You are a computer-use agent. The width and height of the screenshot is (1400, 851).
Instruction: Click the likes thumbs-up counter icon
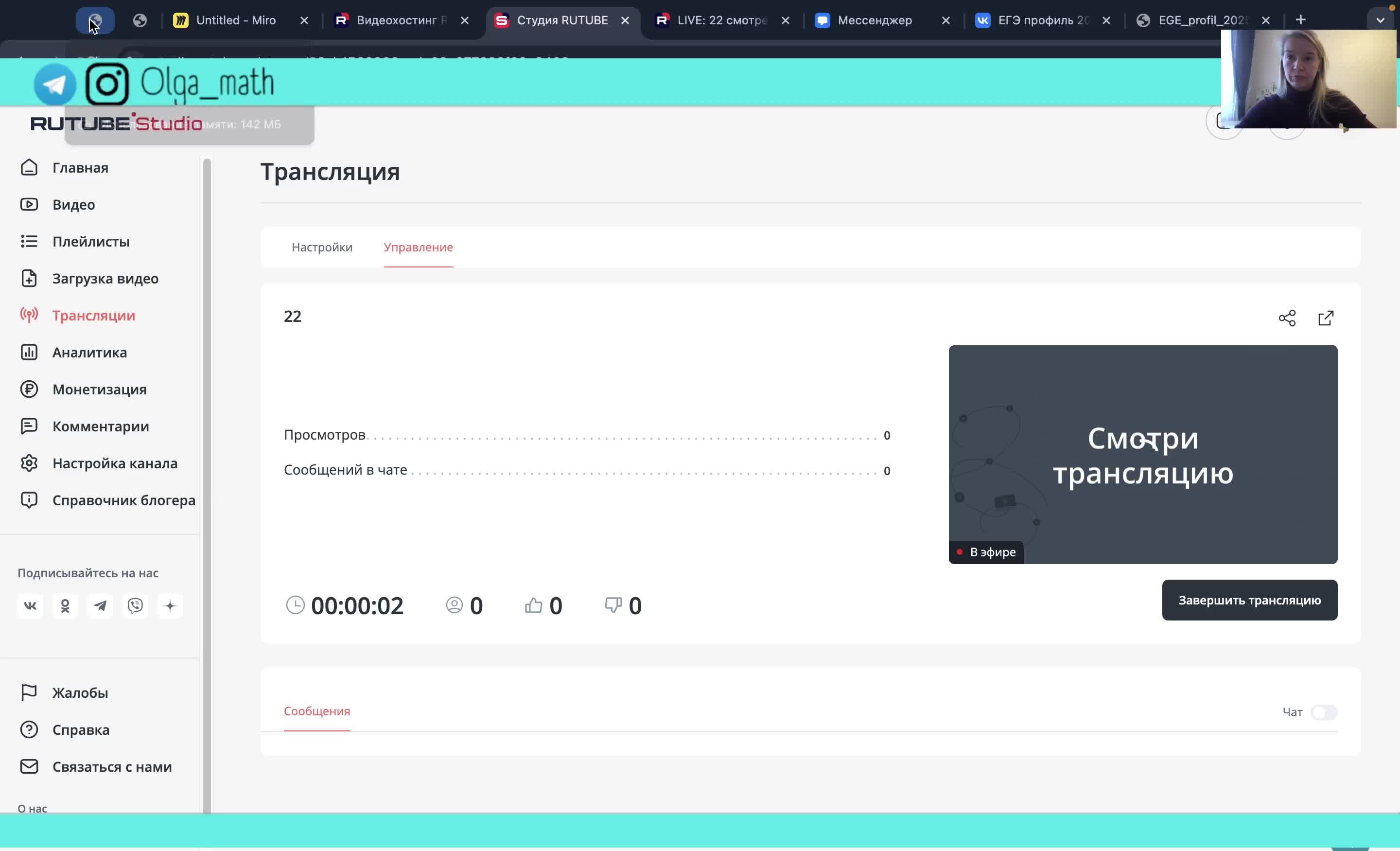533,605
